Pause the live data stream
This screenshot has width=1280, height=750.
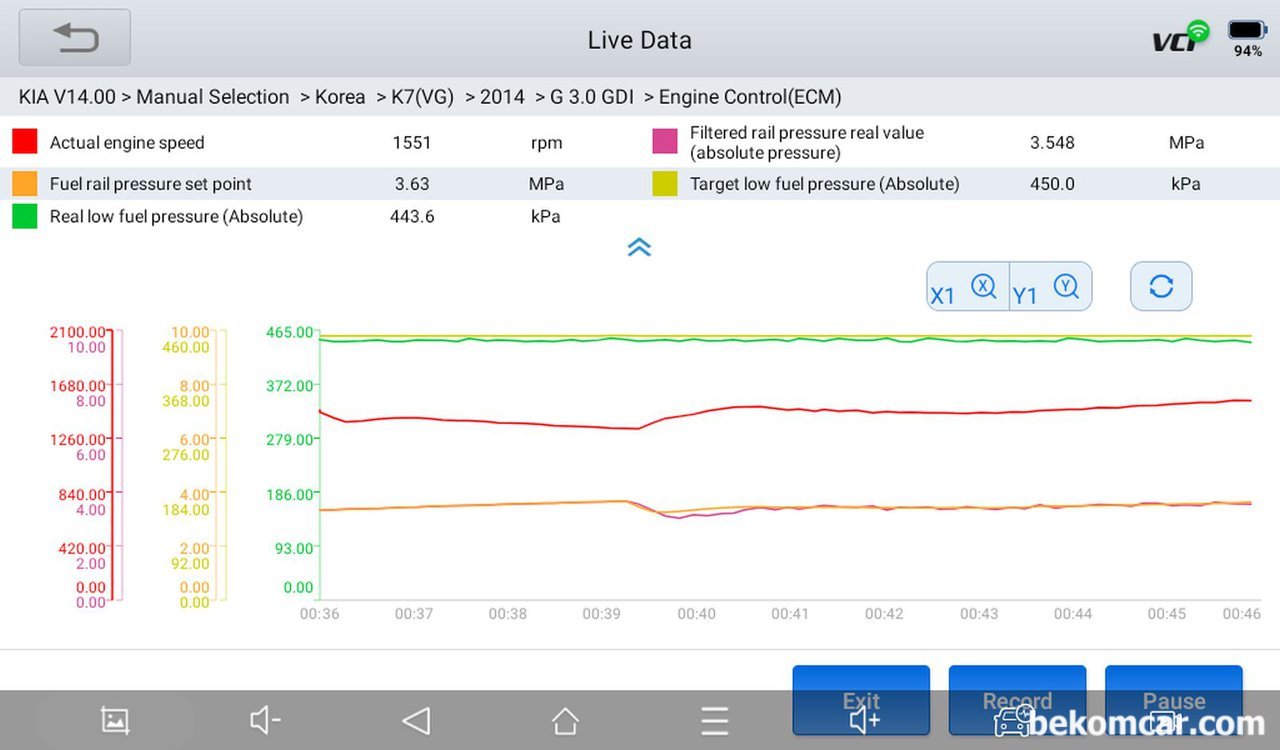click(x=1173, y=700)
